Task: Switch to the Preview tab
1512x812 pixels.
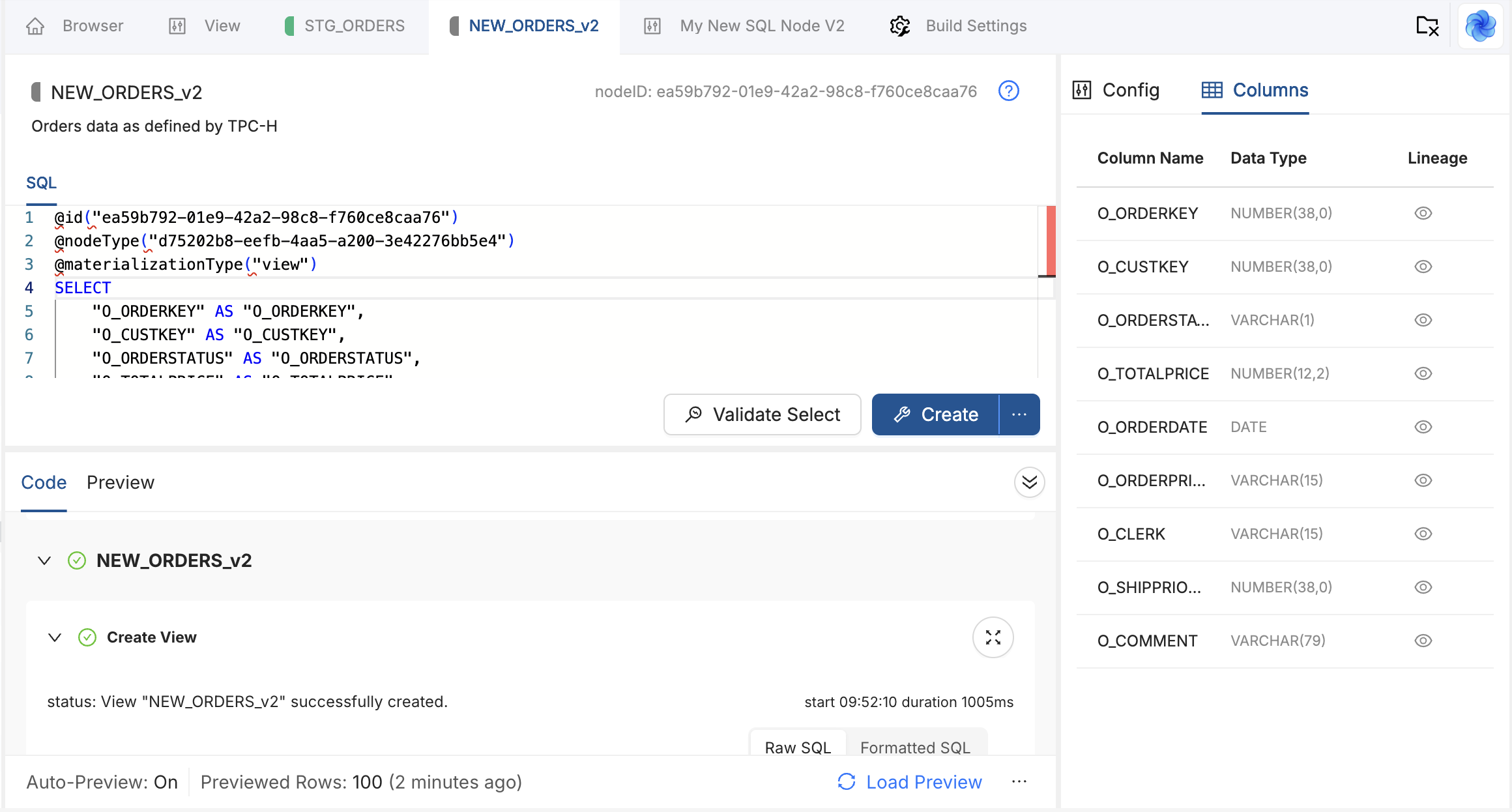Action: (121, 482)
